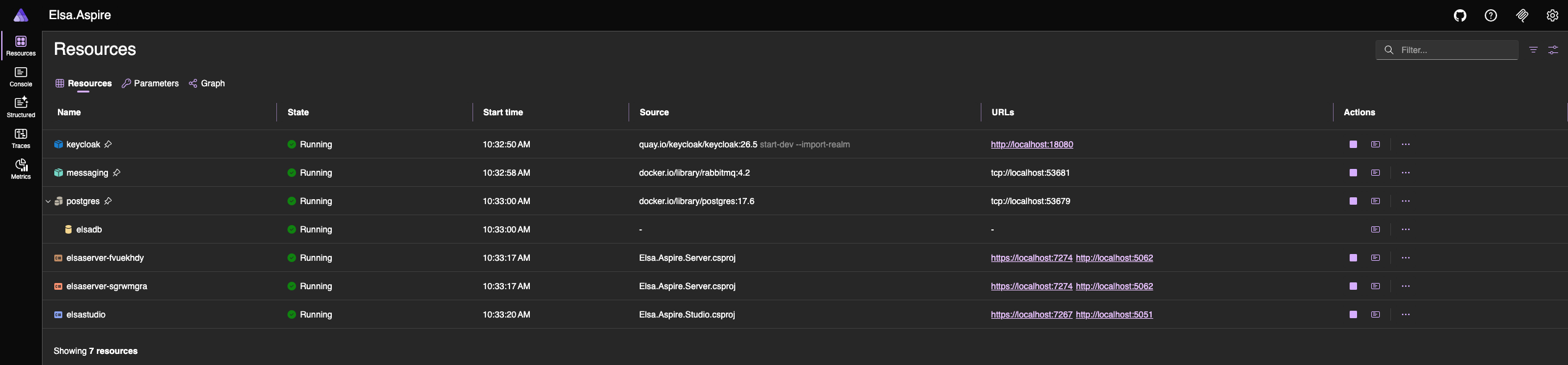
Task: Open elsaserver-fvuekhdy http://localhost:5062 link
Action: 1114,258
